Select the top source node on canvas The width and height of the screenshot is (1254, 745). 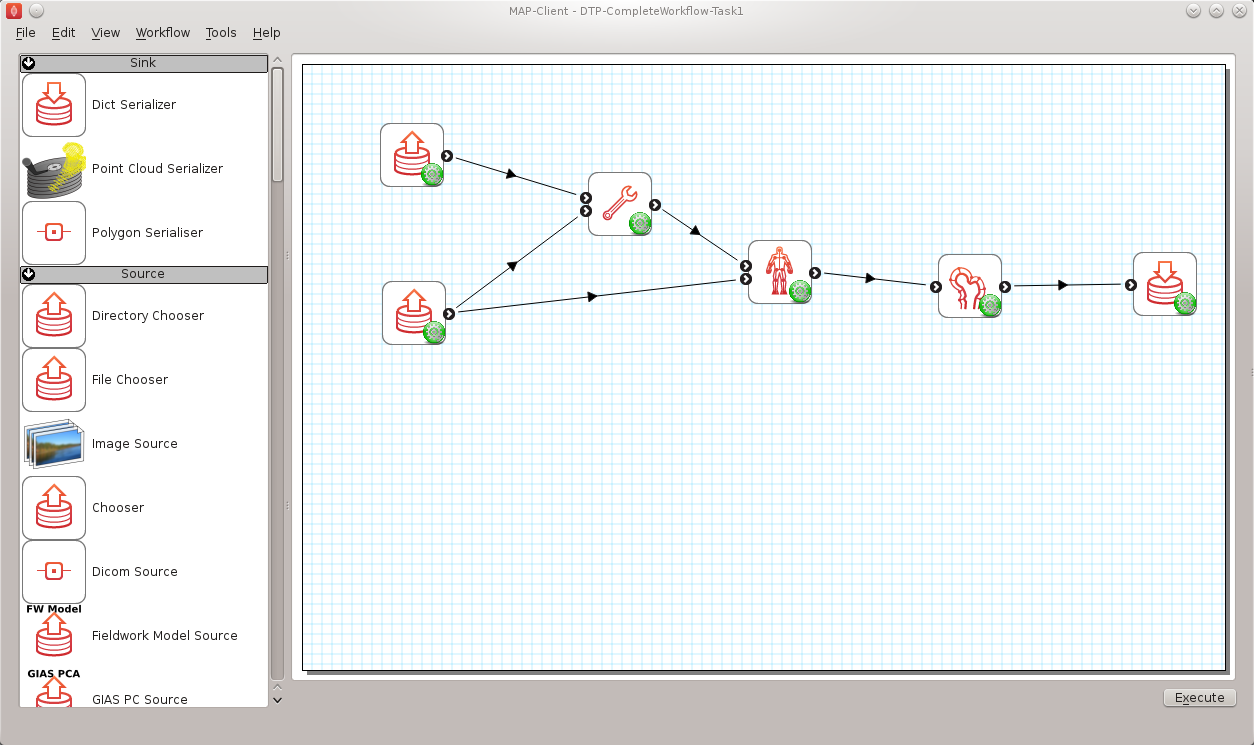tap(412, 155)
